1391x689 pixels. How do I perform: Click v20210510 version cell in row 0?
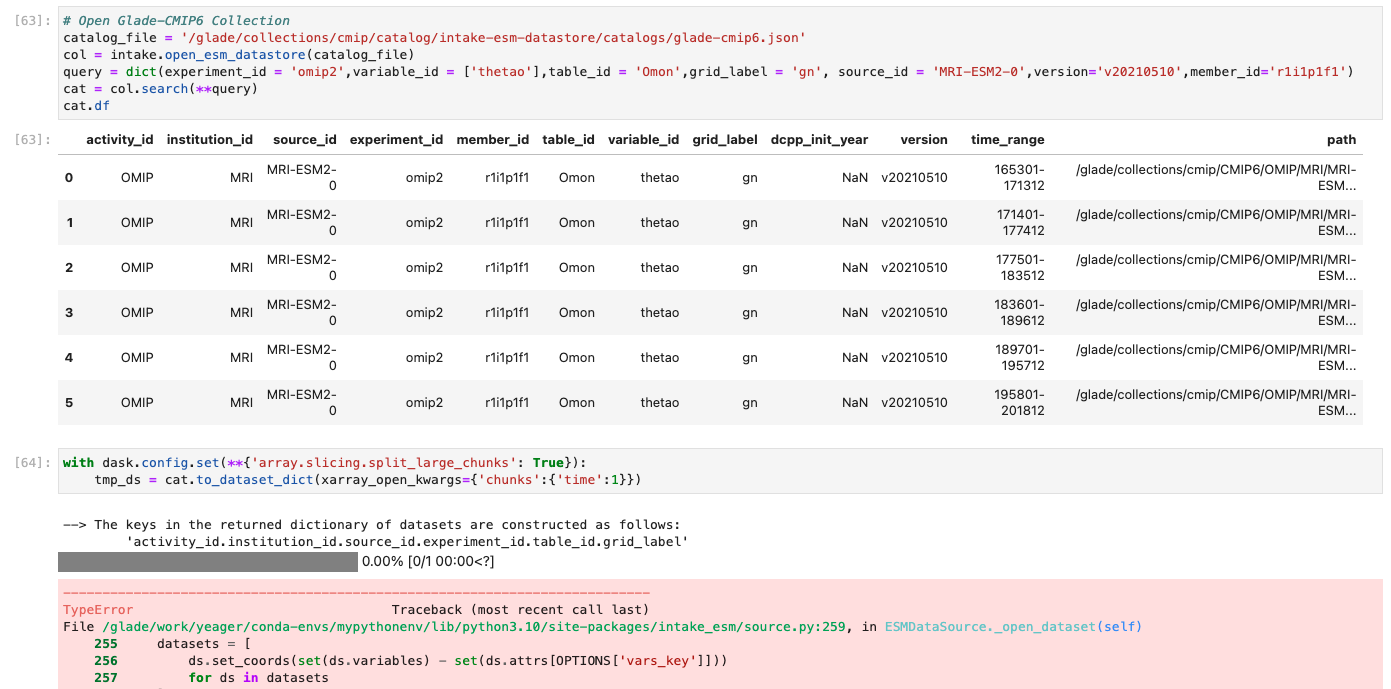pyautogui.click(x=914, y=177)
